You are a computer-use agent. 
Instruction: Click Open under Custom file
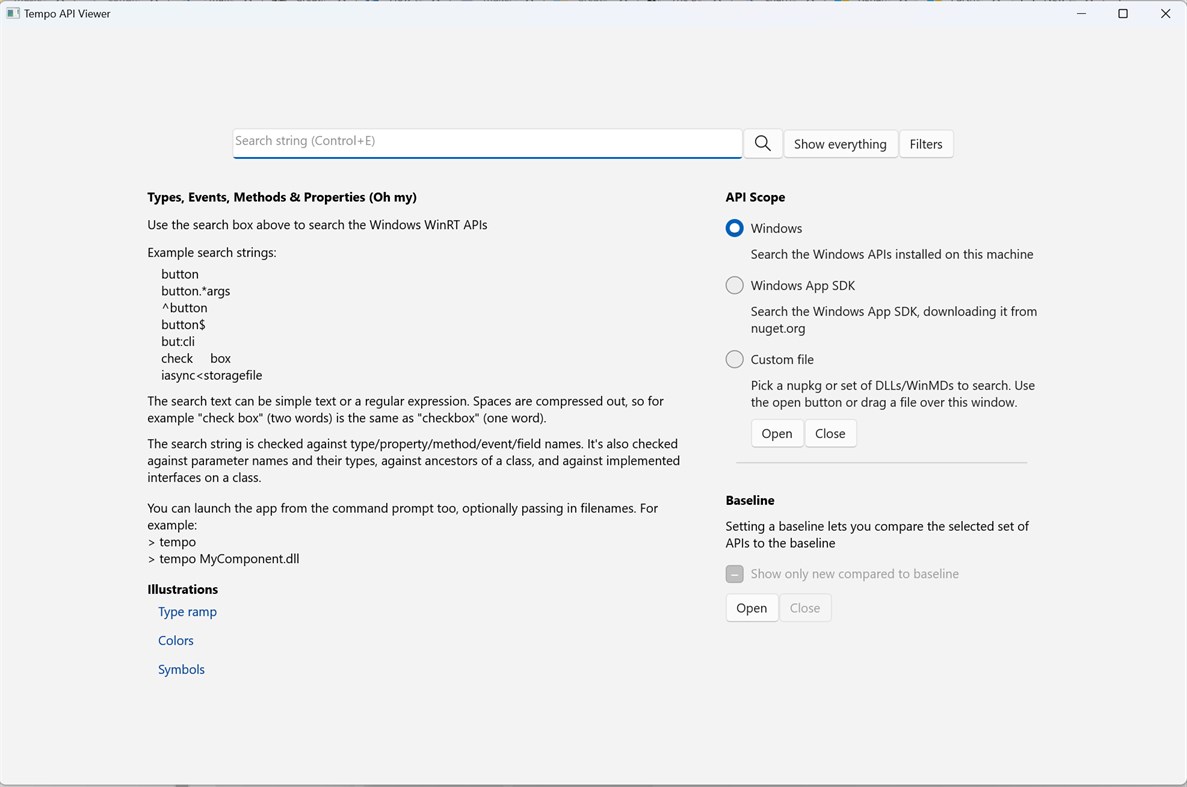[x=776, y=433]
